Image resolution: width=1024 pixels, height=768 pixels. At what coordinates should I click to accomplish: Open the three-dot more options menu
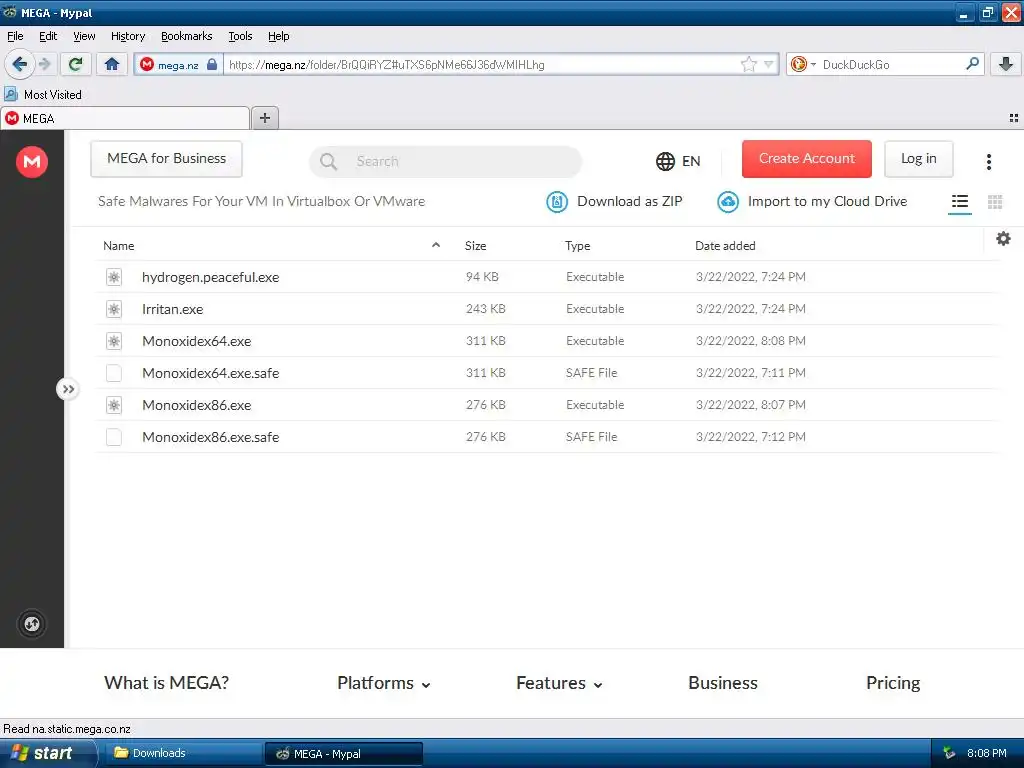989,161
